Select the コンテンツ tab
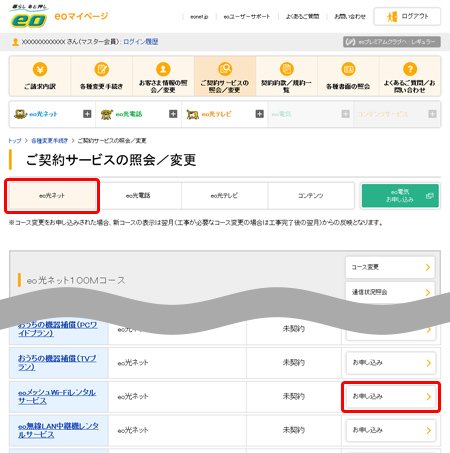 pyautogui.click(x=311, y=196)
